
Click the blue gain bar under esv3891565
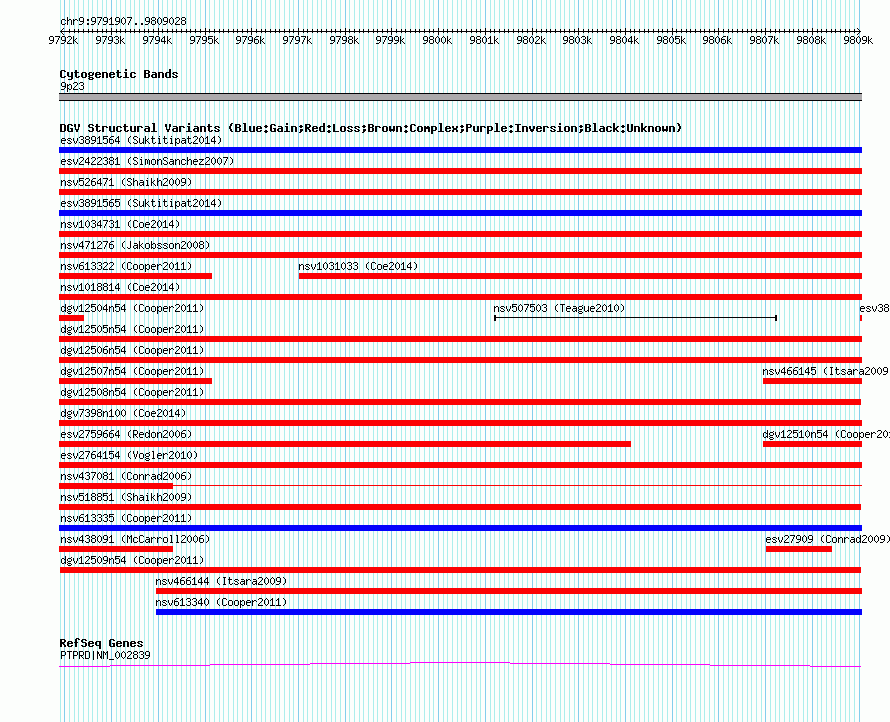460,213
